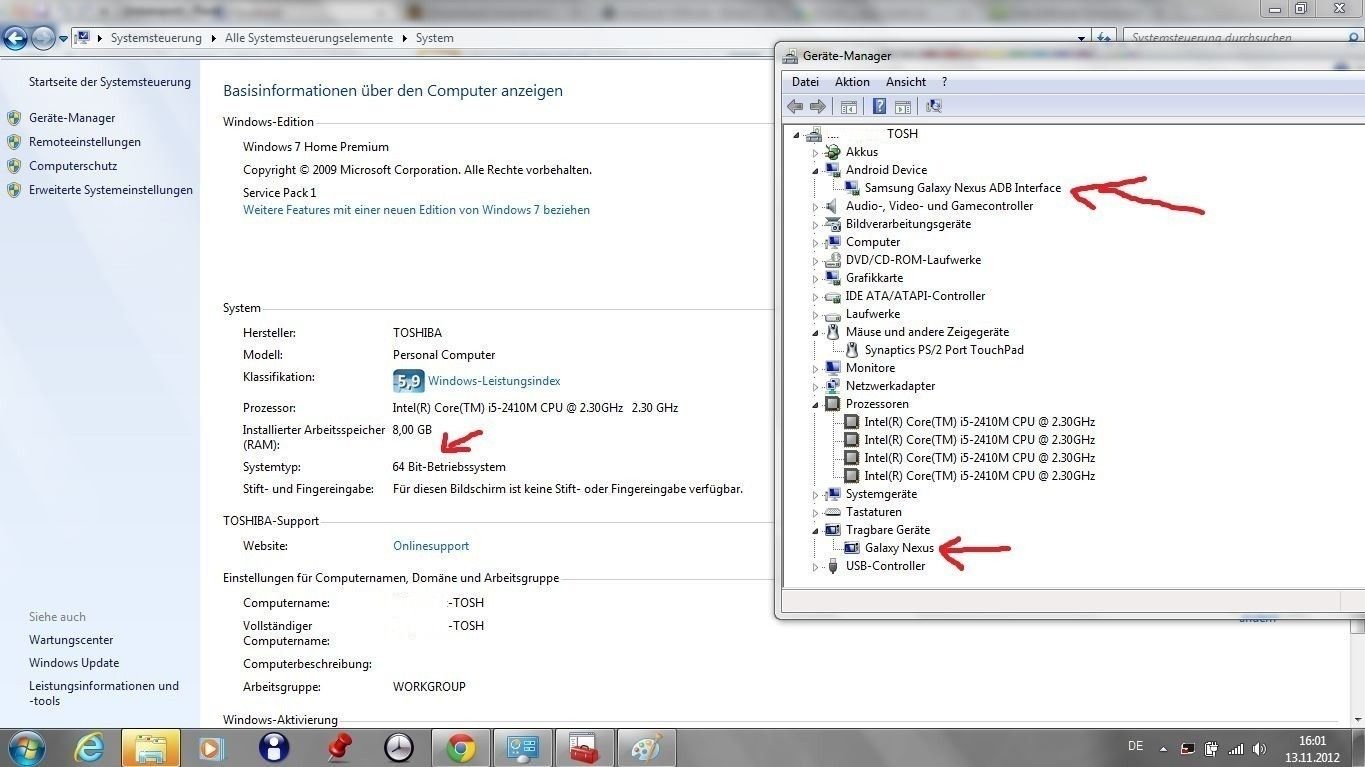The height and width of the screenshot is (767, 1365).
Task: Click the action pane icon right of Help
Action: (x=902, y=106)
